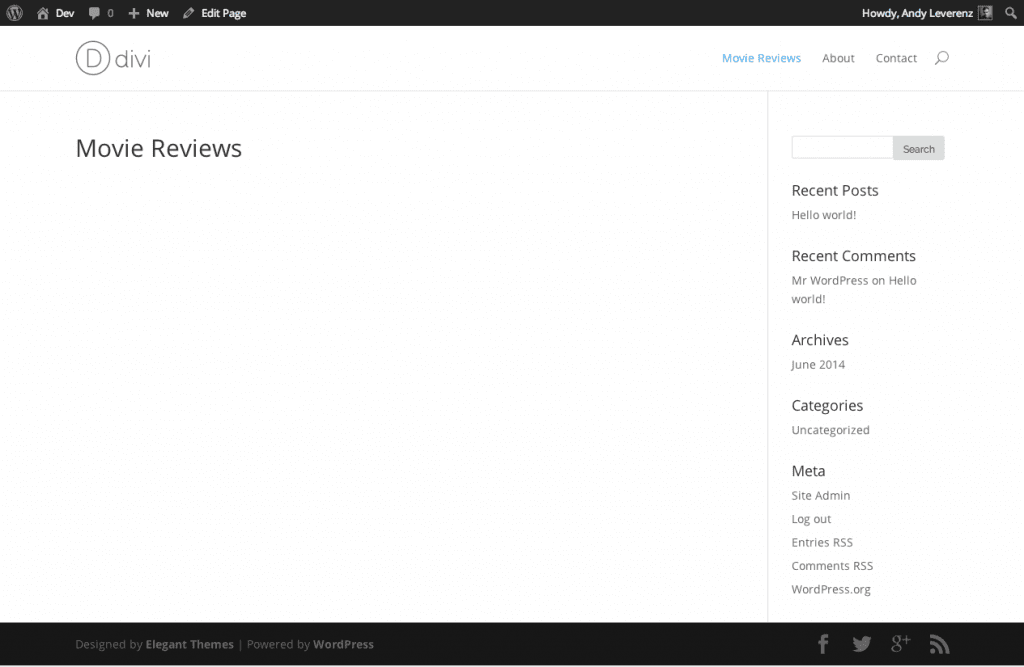1024x667 pixels.
Task: Open the Hello world! recent post
Action: (823, 215)
